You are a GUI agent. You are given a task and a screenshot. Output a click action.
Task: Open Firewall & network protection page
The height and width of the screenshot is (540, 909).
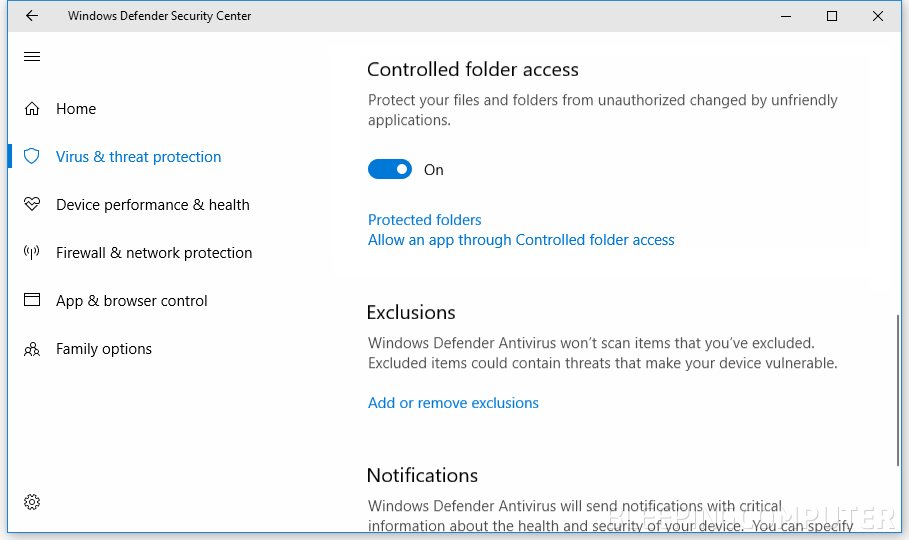(154, 253)
